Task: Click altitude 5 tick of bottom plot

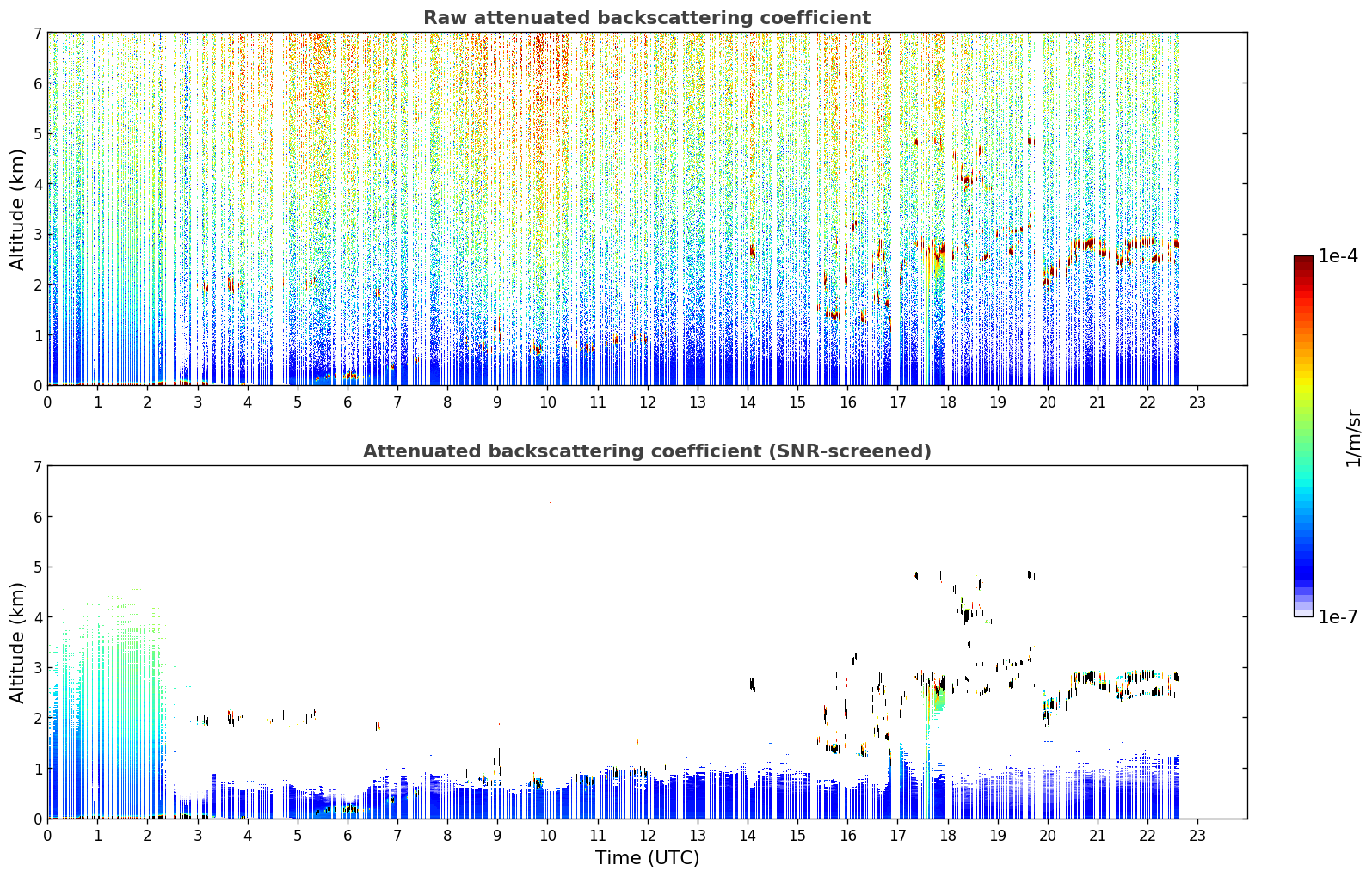Action: click(x=38, y=567)
